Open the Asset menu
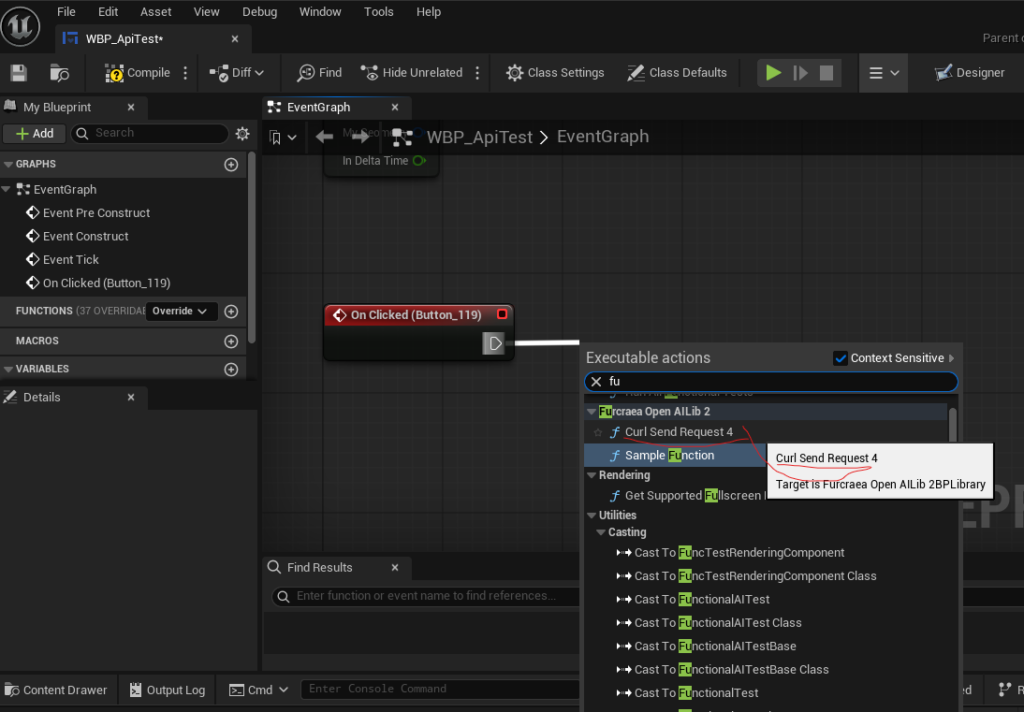The width and height of the screenshot is (1024, 712). pyautogui.click(x=156, y=12)
